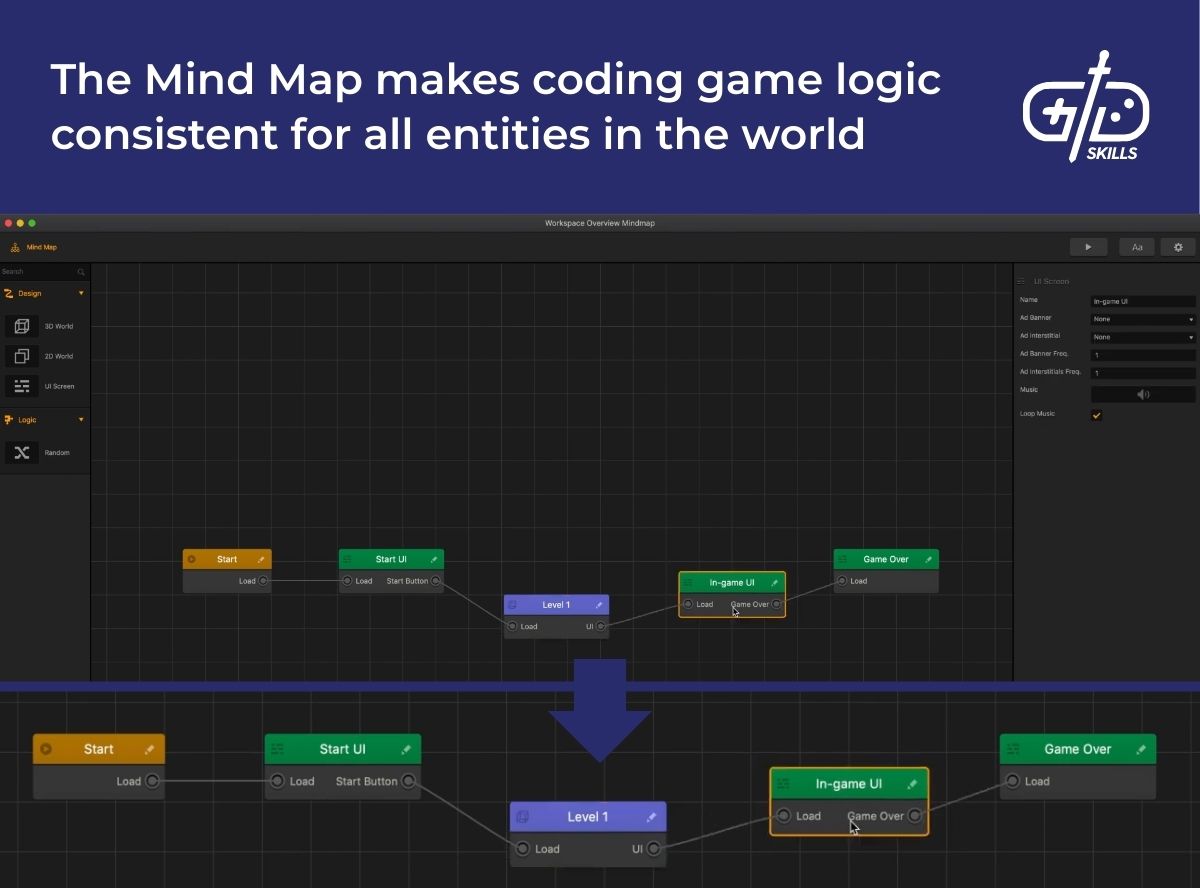
Task: Collapse the Logic category
Action: [x=80, y=419]
